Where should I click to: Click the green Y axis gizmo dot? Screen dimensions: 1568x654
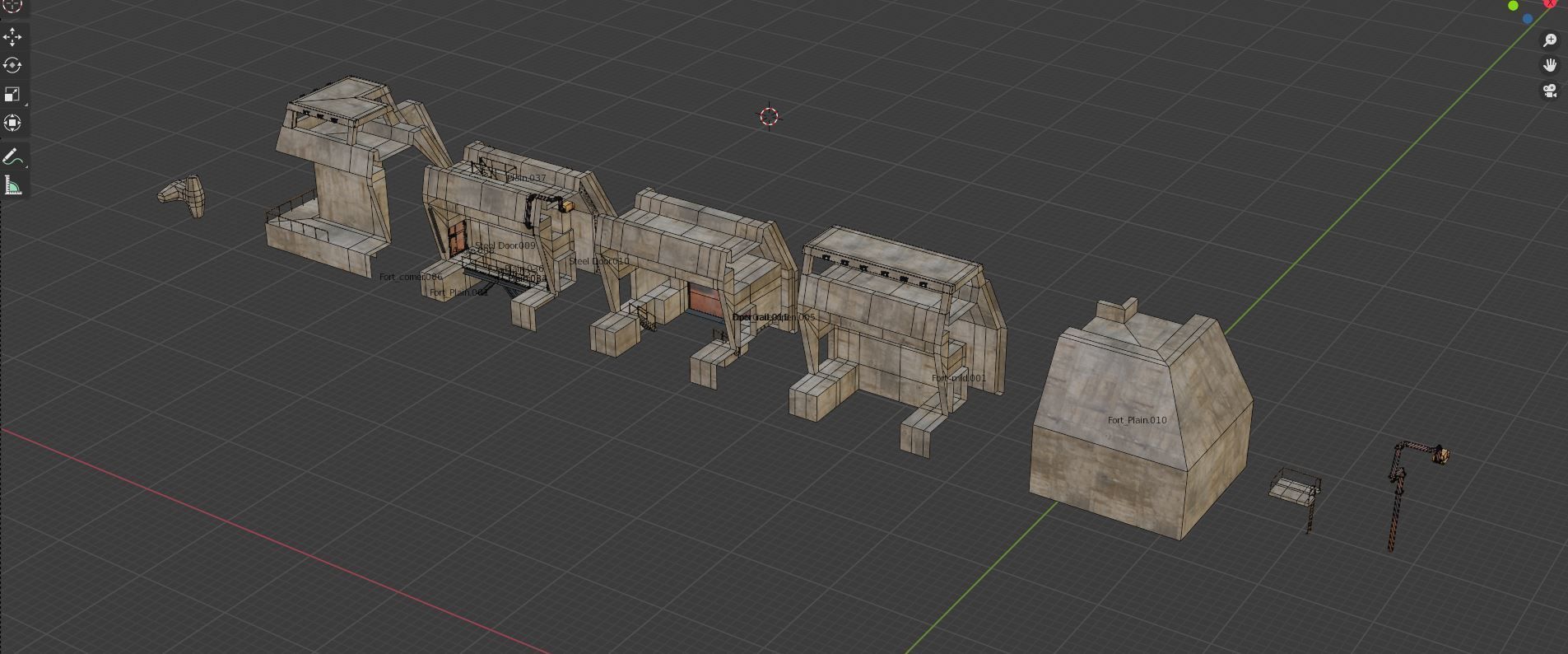coord(1513,6)
